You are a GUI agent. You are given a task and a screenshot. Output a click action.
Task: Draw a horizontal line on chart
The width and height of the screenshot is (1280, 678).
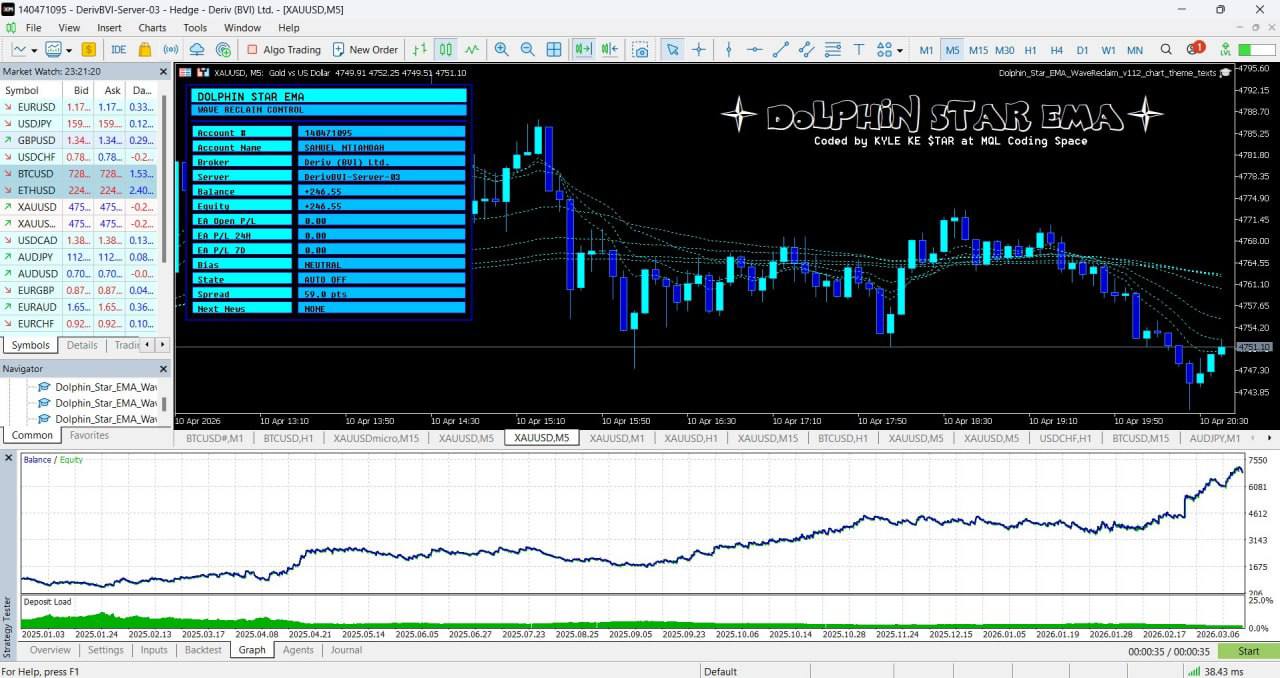[x=755, y=49]
